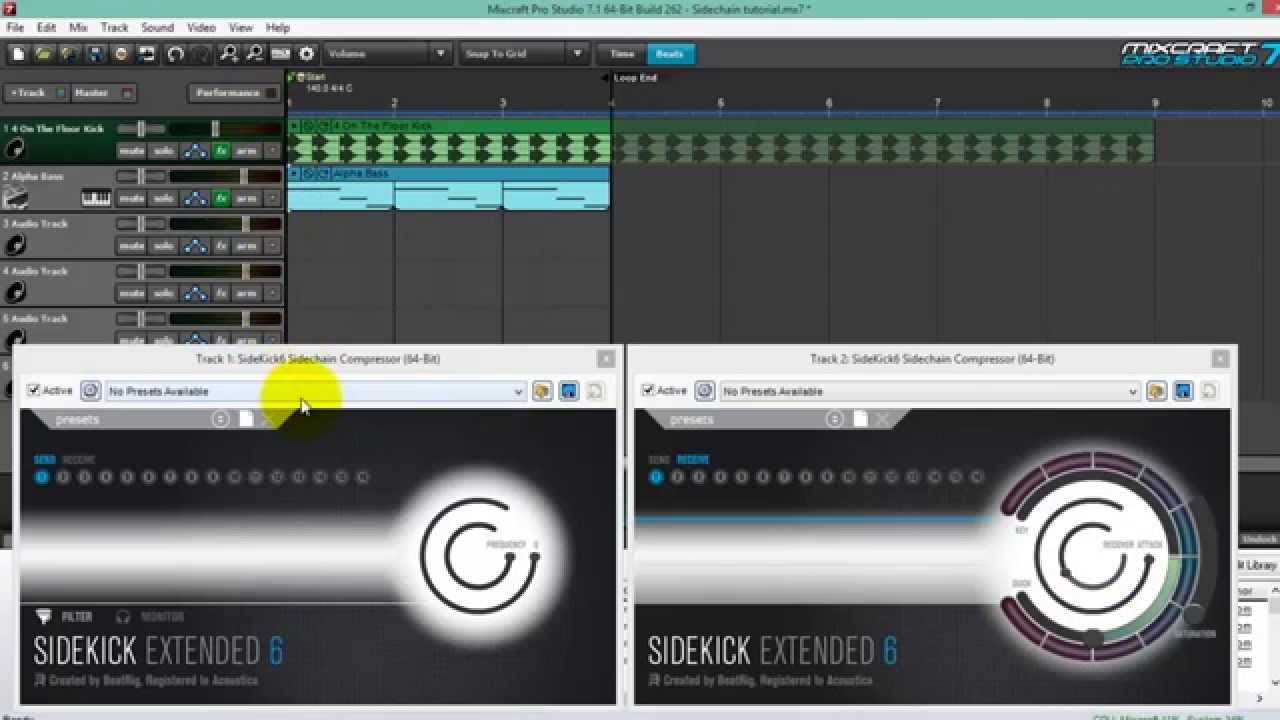Open the Edit menu
Image resolution: width=1280 pixels, height=720 pixels.
tap(46, 27)
